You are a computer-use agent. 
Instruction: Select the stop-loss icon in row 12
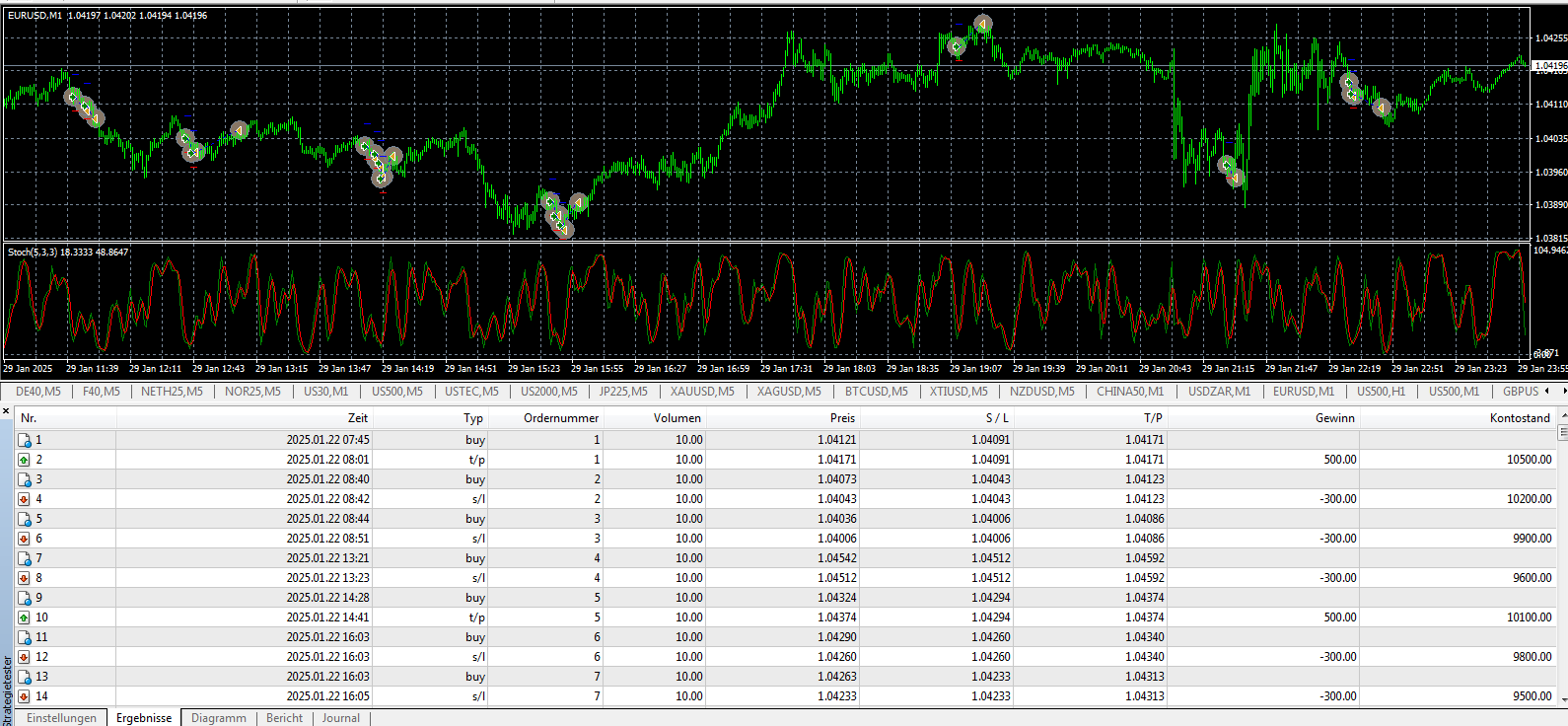[x=25, y=657]
